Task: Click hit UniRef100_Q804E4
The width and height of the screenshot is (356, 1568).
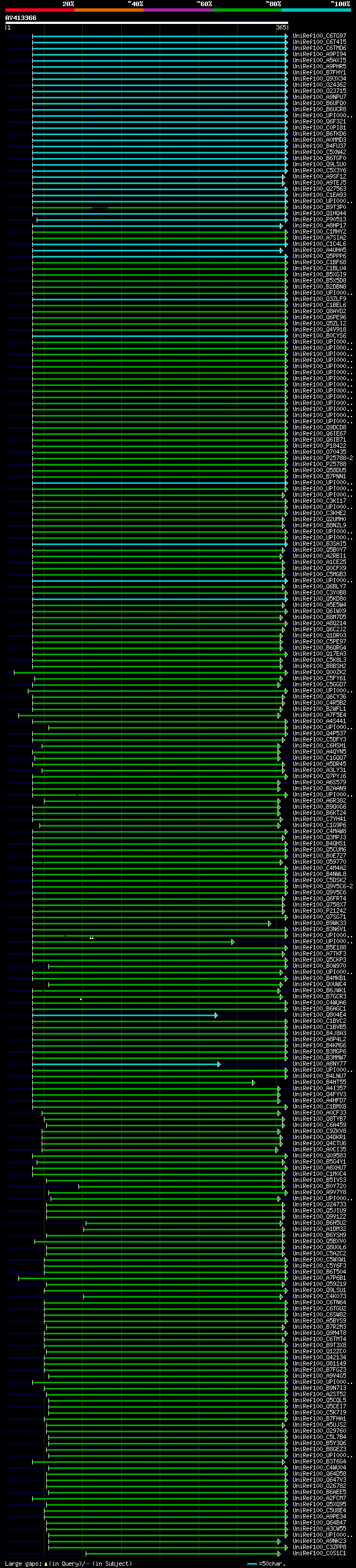Action: click(x=319, y=1015)
